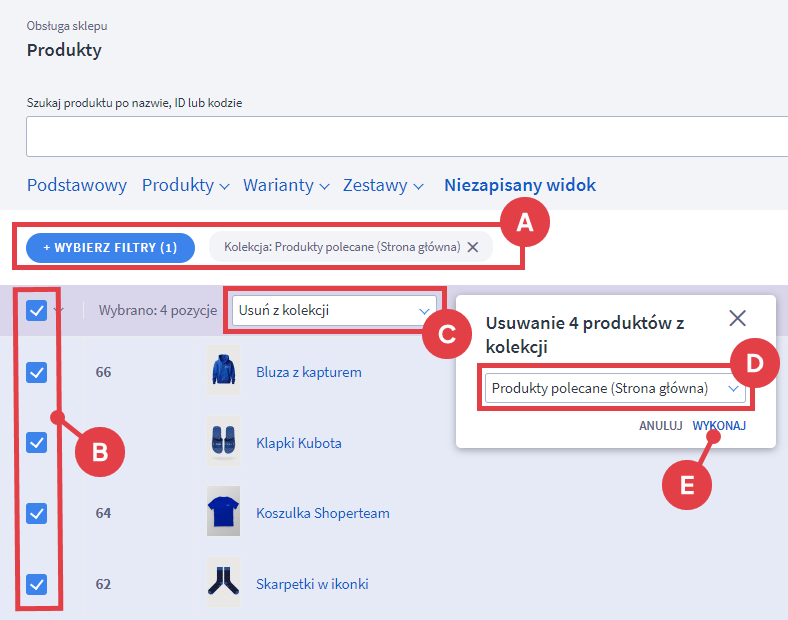This screenshot has height=620, width=788.
Task: Untick the checkbox for product 64
Action: pos(37,513)
